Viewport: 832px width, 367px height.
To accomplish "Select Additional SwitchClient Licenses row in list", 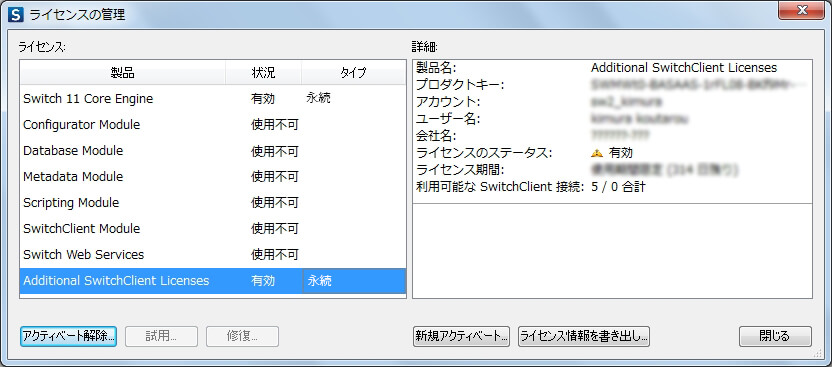I will coord(213,281).
